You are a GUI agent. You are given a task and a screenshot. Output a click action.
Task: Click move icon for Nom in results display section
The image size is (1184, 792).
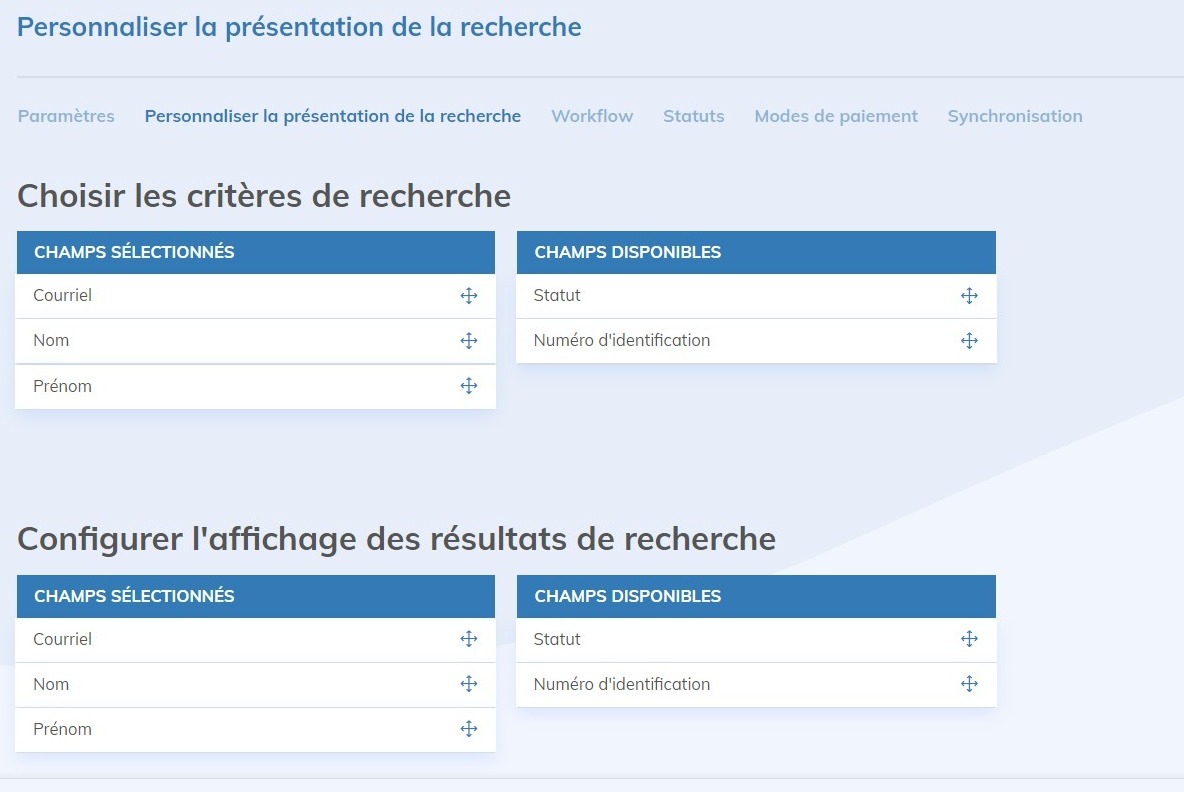[x=468, y=684]
